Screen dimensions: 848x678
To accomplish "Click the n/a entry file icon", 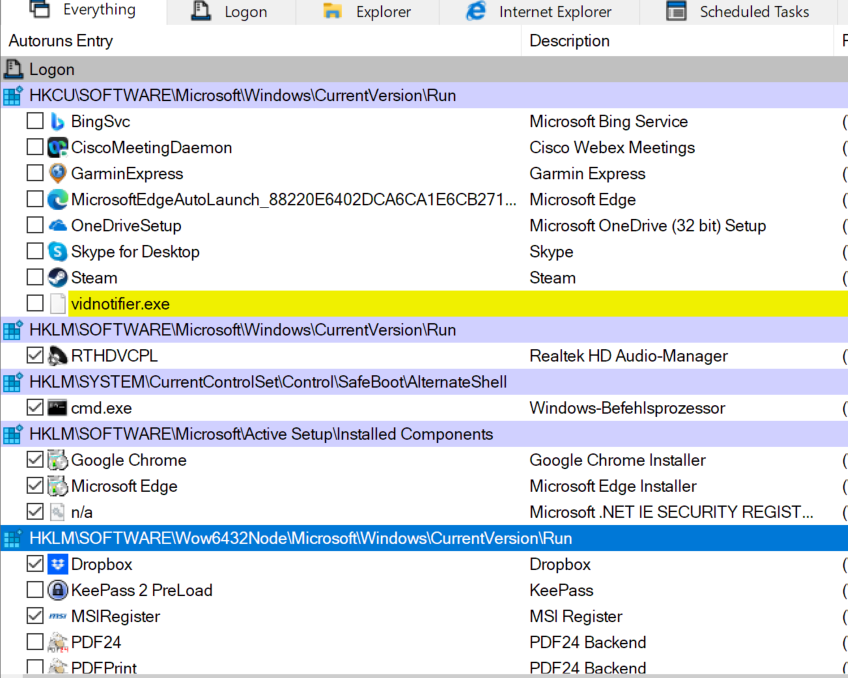I will pyautogui.click(x=57, y=512).
